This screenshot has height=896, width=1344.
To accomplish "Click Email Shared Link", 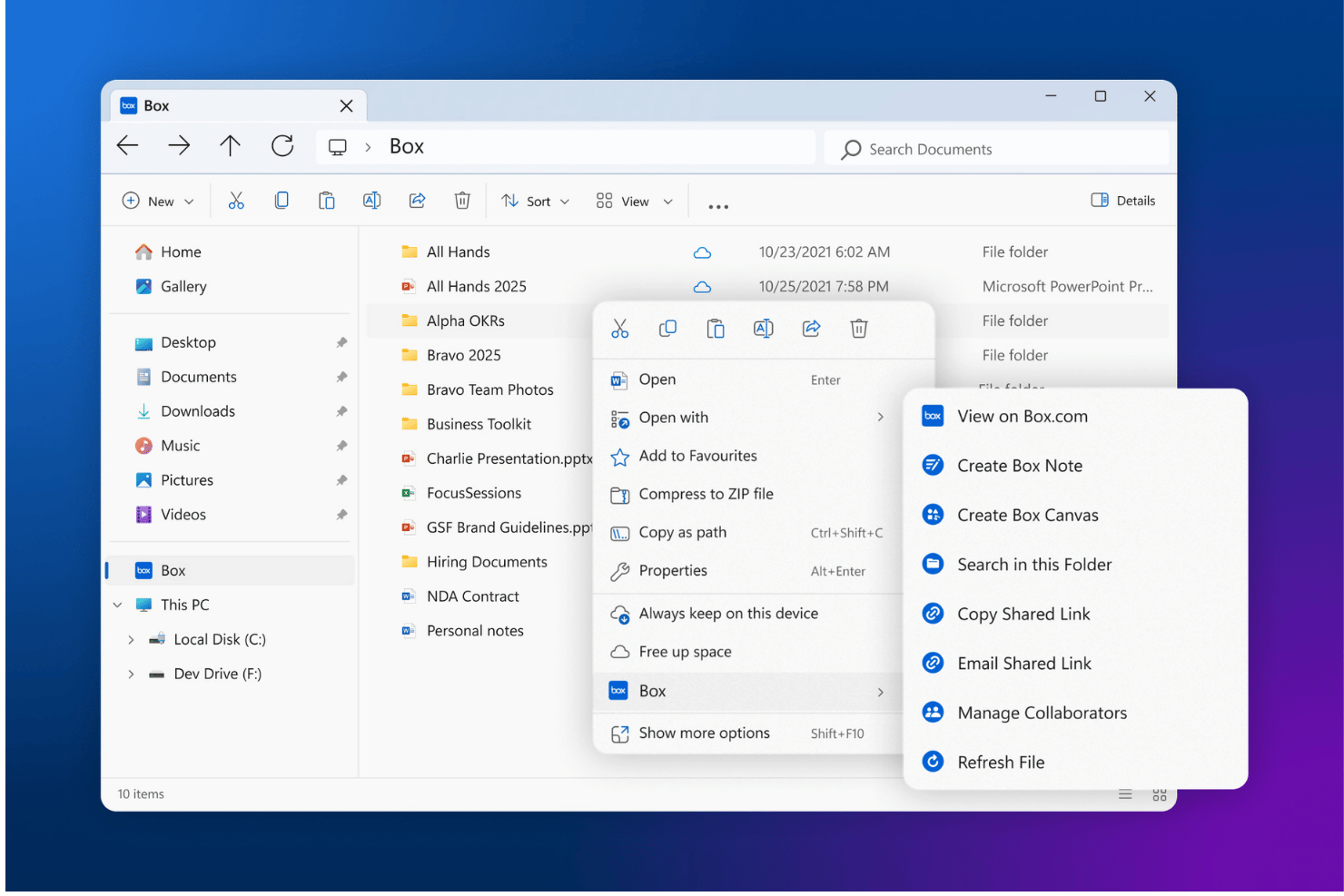I will [x=1075, y=664].
